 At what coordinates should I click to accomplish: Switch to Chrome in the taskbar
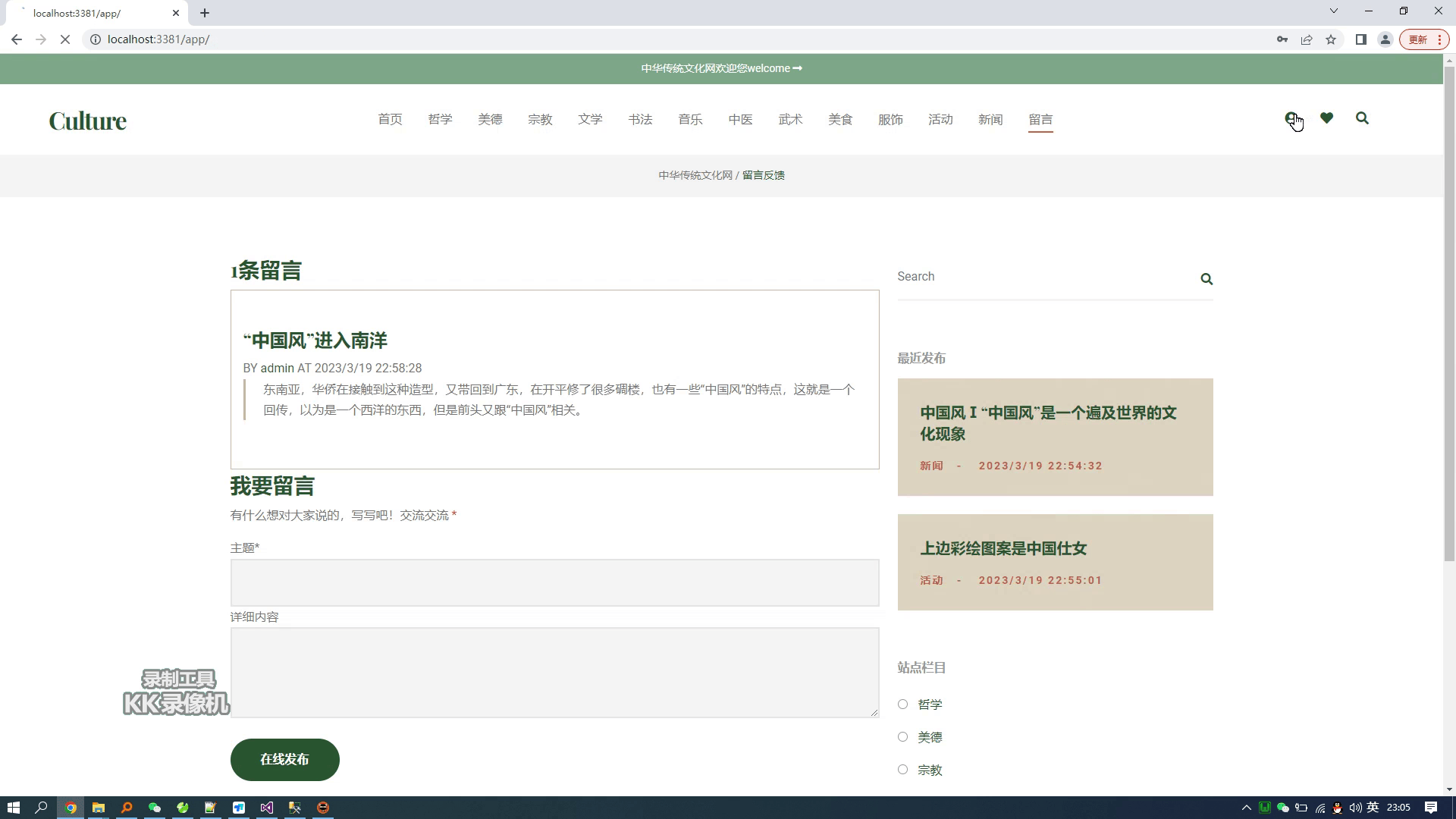click(x=71, y=808)
